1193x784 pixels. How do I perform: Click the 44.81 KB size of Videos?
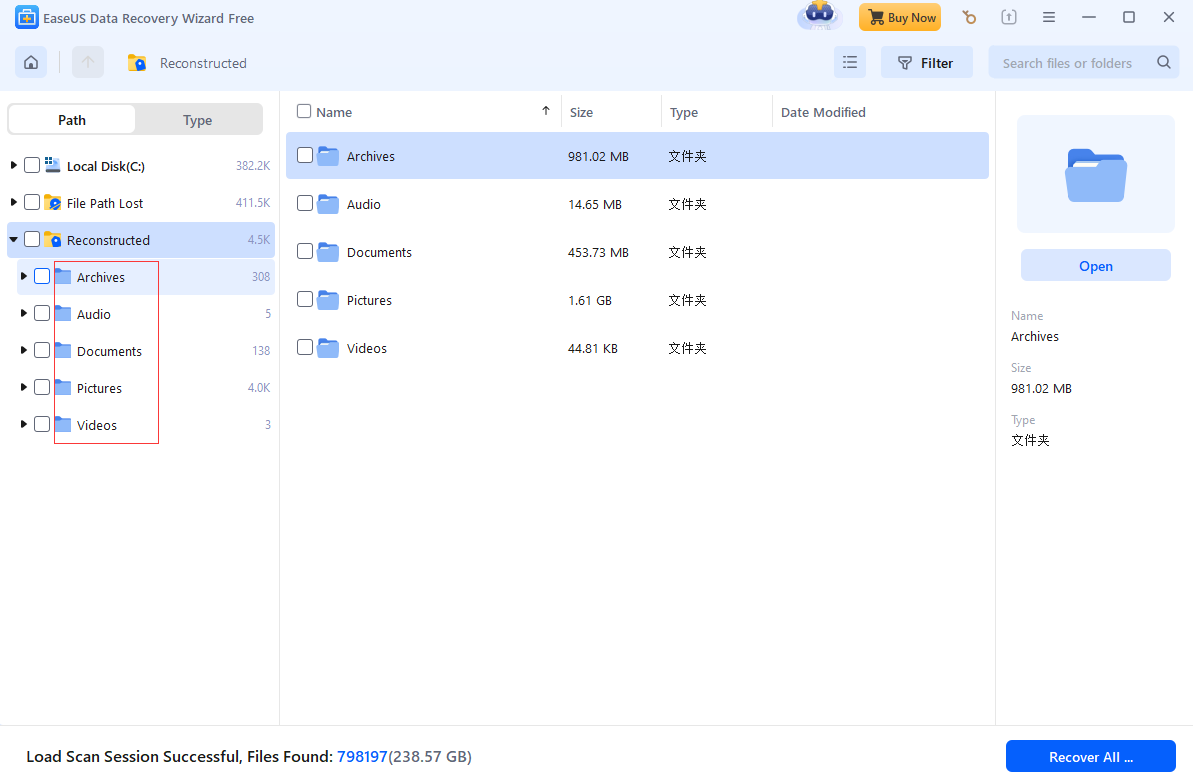(593, 349)
